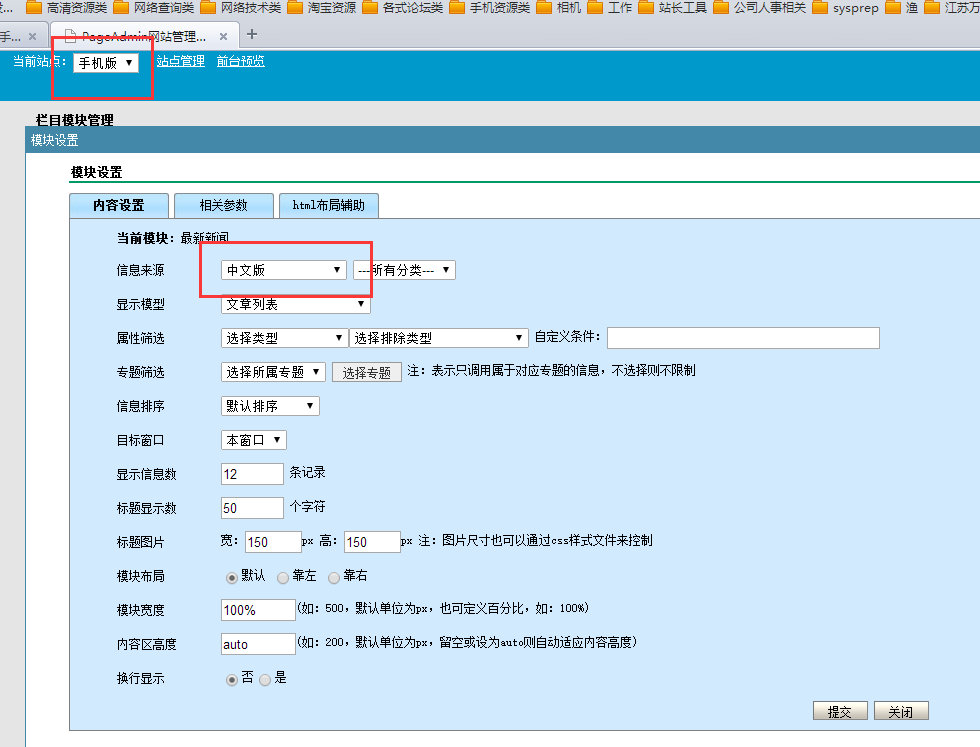Open the 当前站点 手机版 dropdown
Screen dimensions: 980x747
[x=105, y=63]
